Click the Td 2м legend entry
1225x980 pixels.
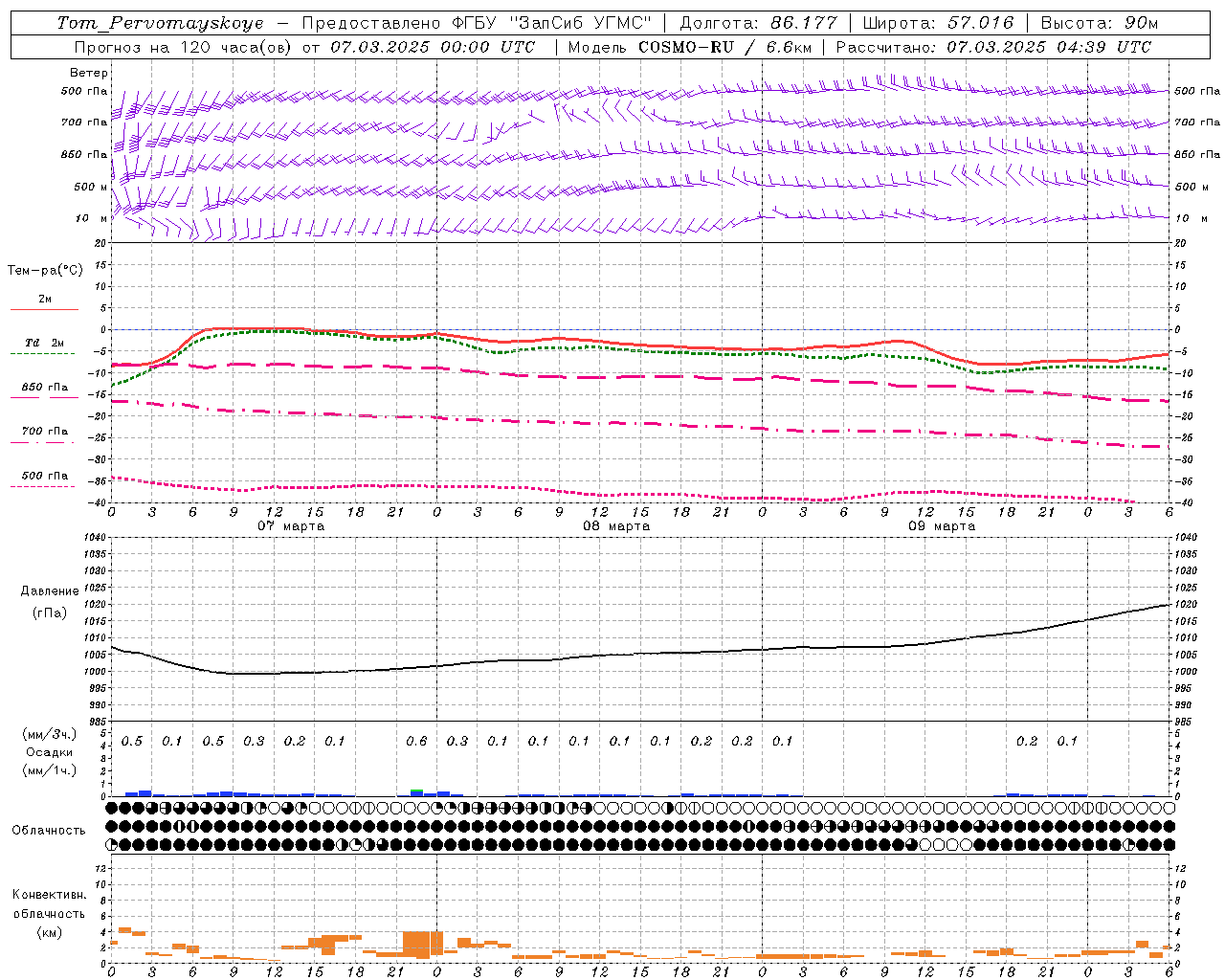point(44,346)
